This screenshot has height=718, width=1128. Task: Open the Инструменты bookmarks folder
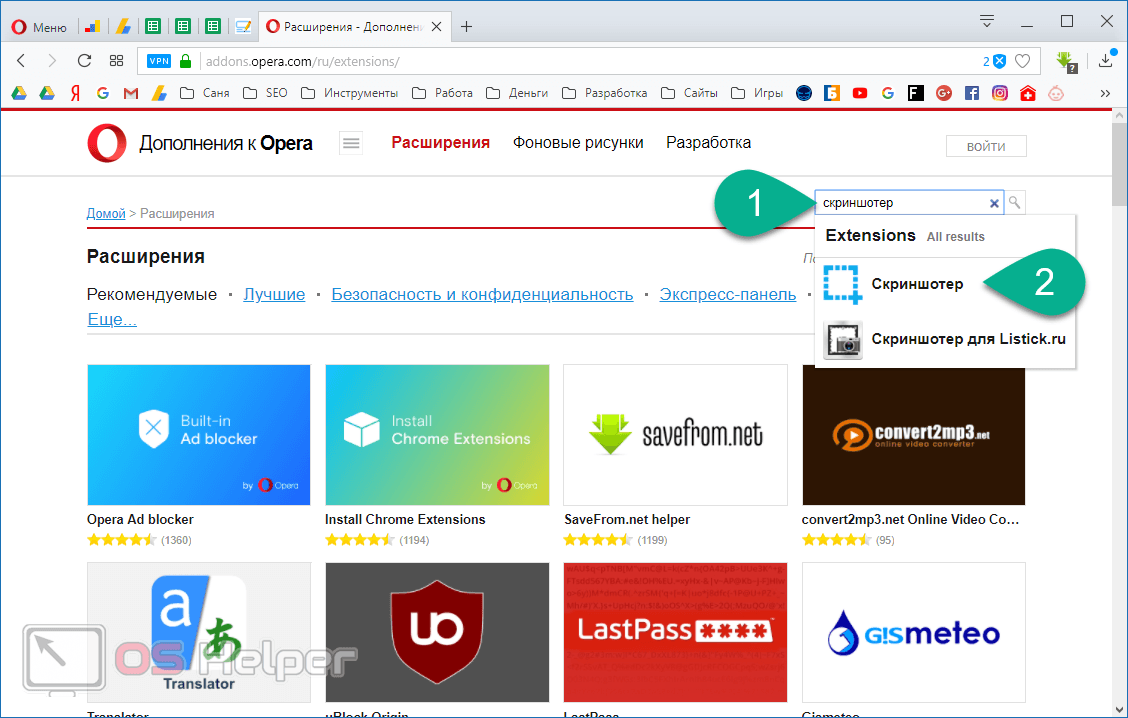click(x=349, y=93)
